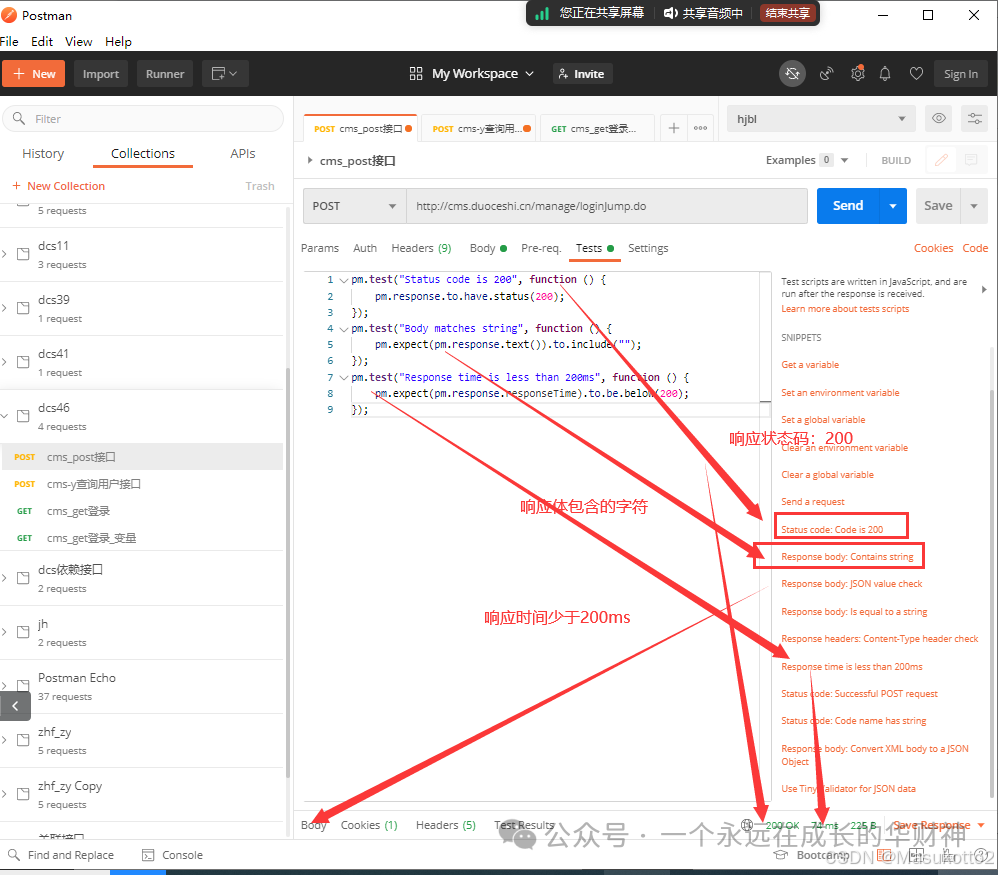This screenshot has width=998, height=875.
Task: Collapse the sidebar with the left arrow button
Action: [x=15, y=706]
